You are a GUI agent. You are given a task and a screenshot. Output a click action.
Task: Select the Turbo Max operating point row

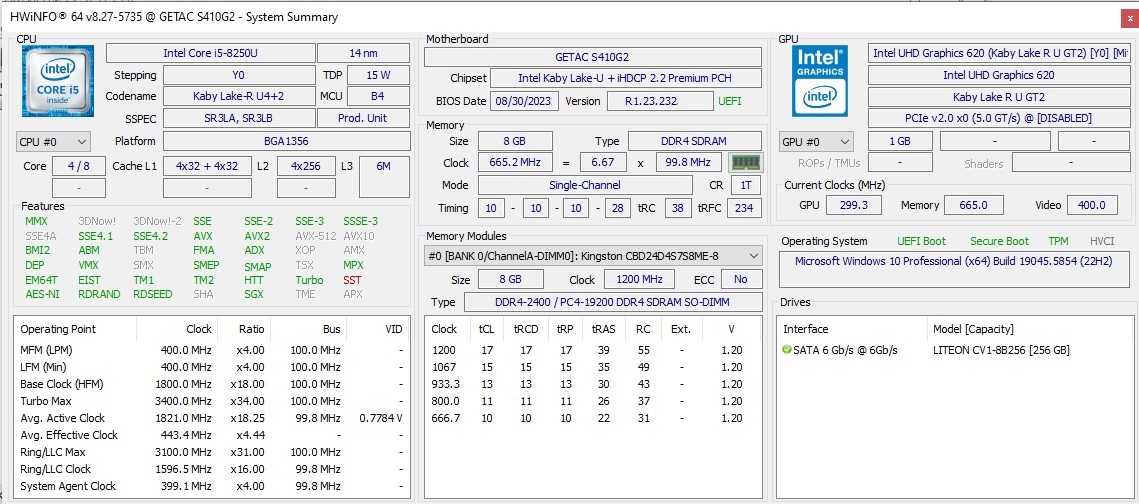click(211, 401)
